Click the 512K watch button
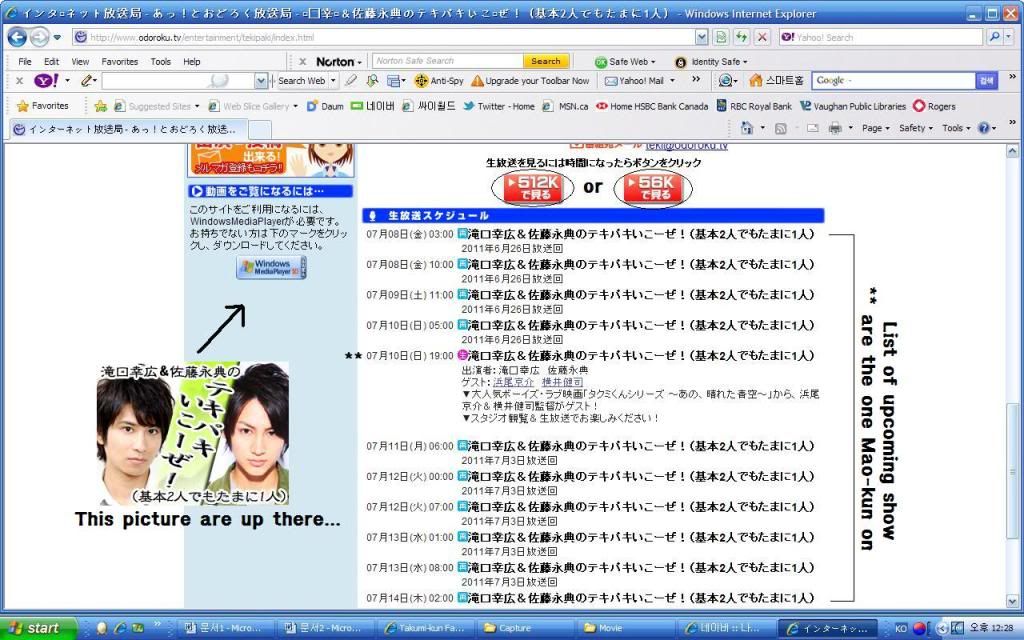The height and width of the screenshot is (640, 1024). pyautogui.click(x=532, y=188)
